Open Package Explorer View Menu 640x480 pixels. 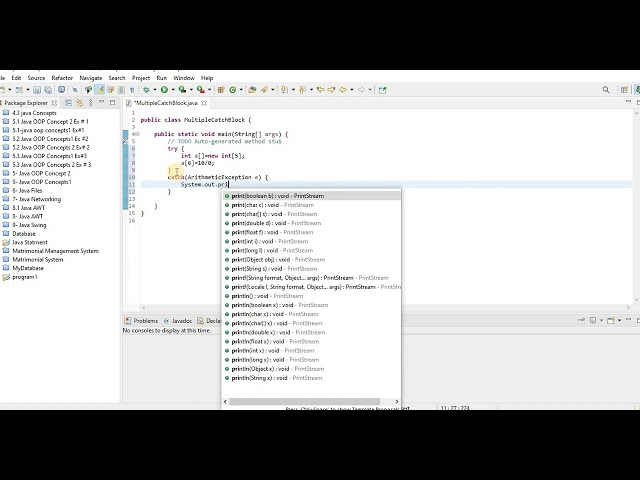click(x=91, y=103)
